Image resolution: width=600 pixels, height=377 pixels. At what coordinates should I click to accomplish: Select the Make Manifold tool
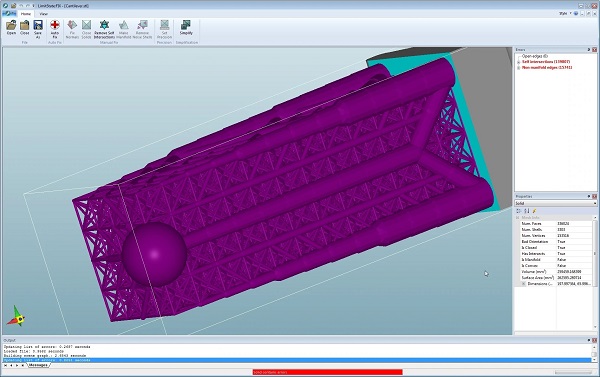123,29
